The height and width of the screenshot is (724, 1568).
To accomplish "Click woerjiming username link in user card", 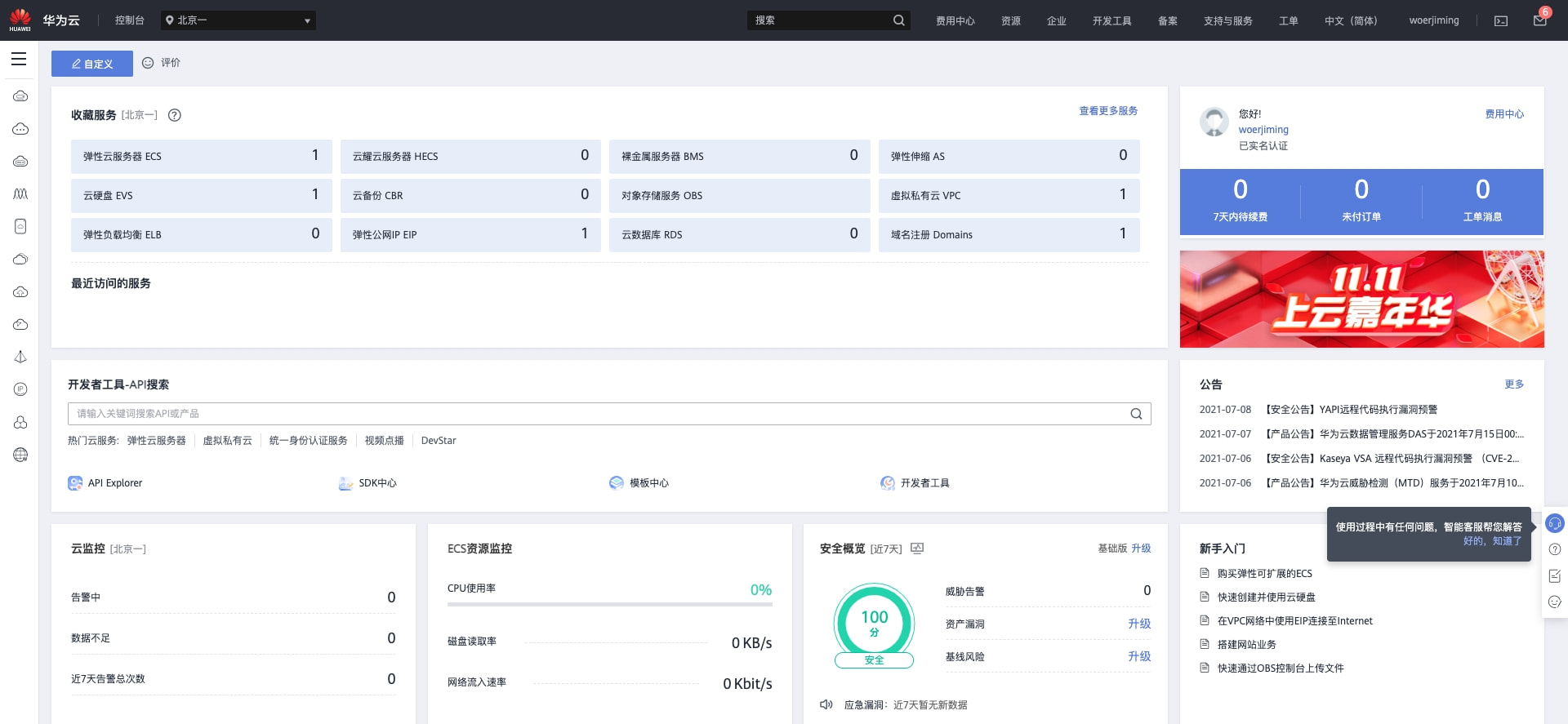I will tap(1263, 130).
